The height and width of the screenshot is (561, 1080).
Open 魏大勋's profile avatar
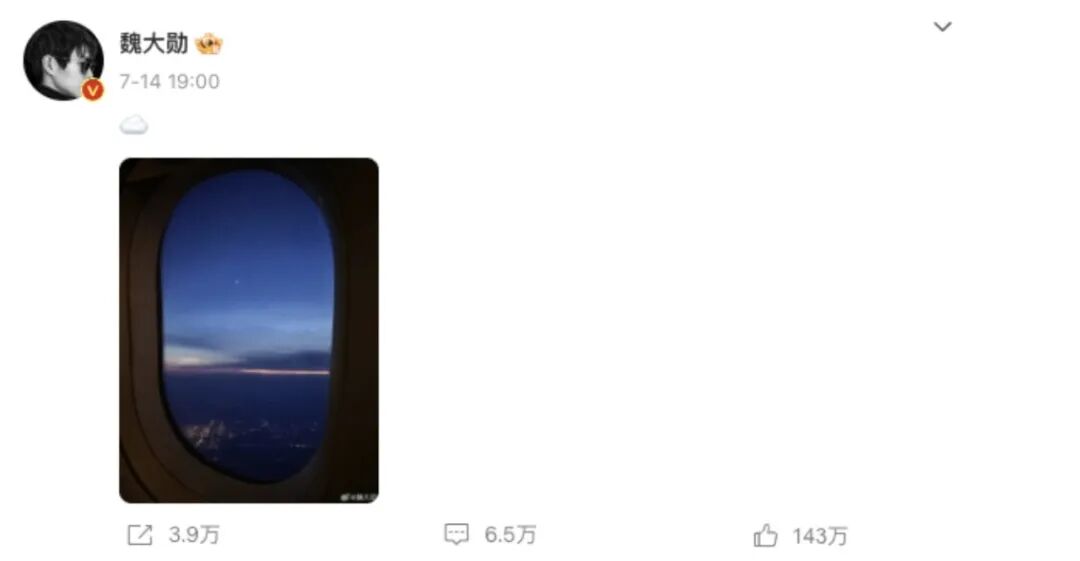coord(63,61)
